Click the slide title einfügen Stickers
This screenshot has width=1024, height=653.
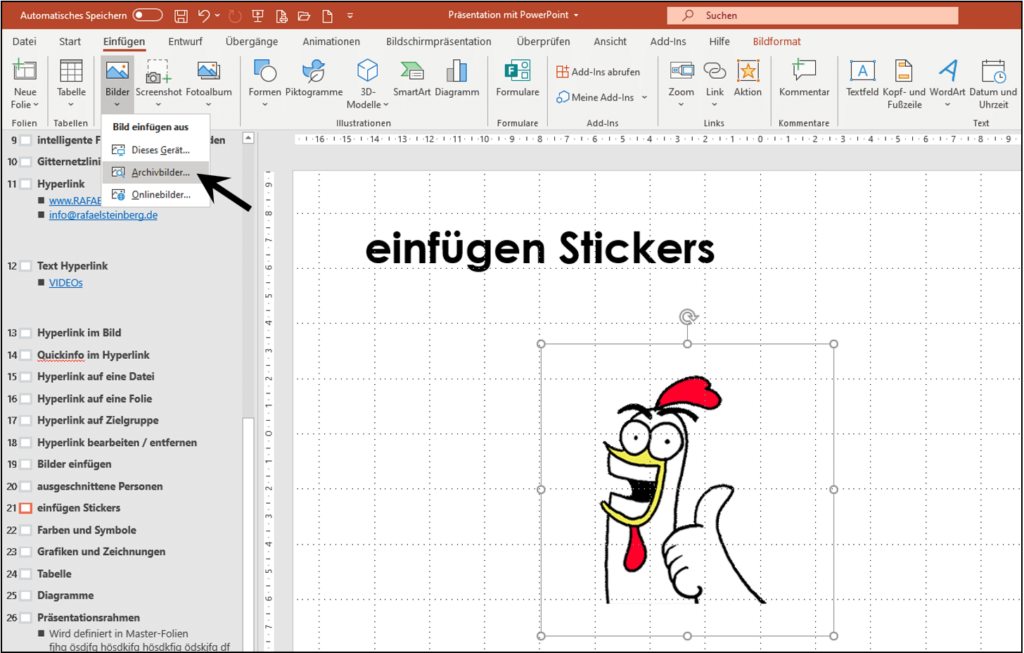click(x=539, y=249)
